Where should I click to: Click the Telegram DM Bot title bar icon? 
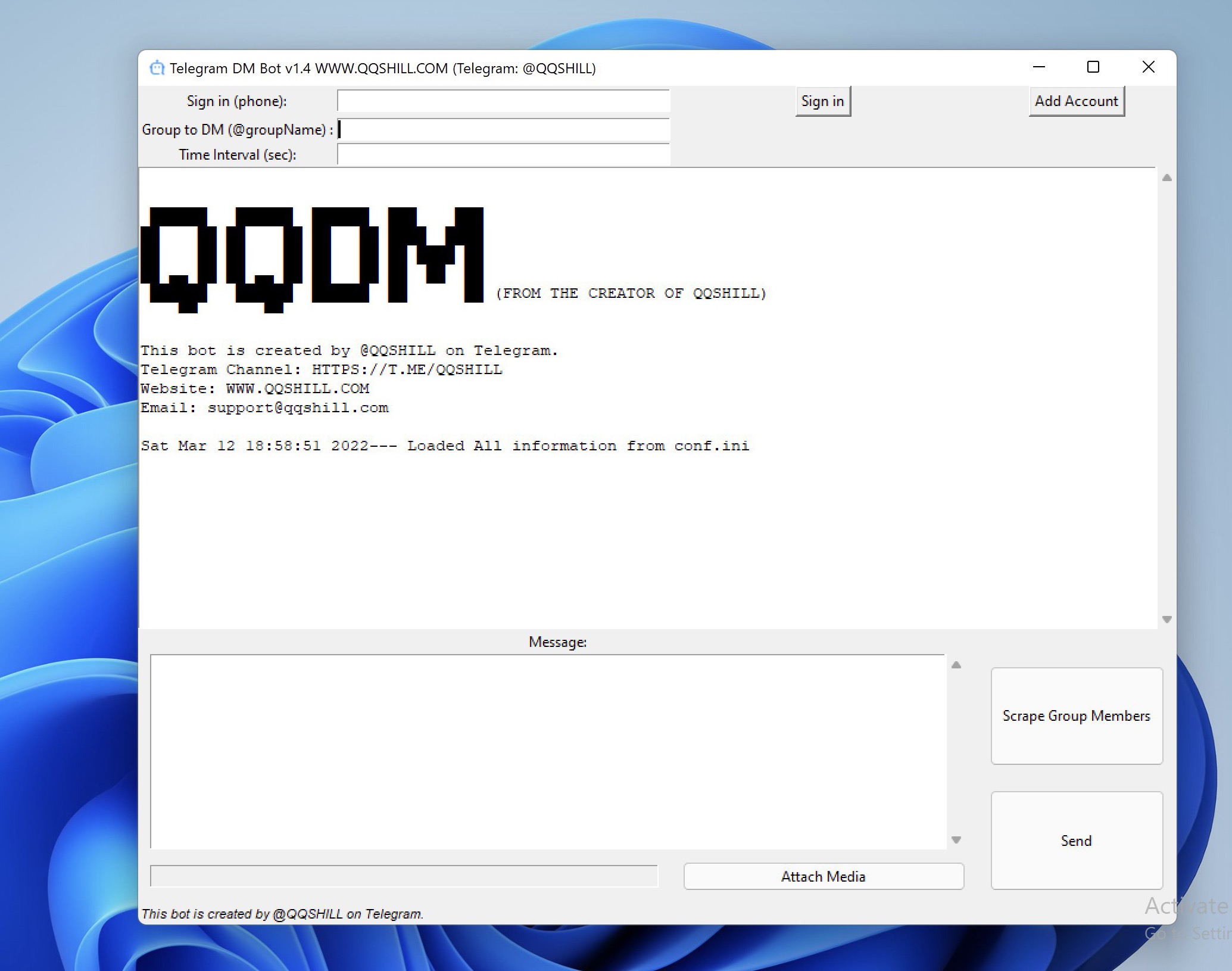[157, 68]
